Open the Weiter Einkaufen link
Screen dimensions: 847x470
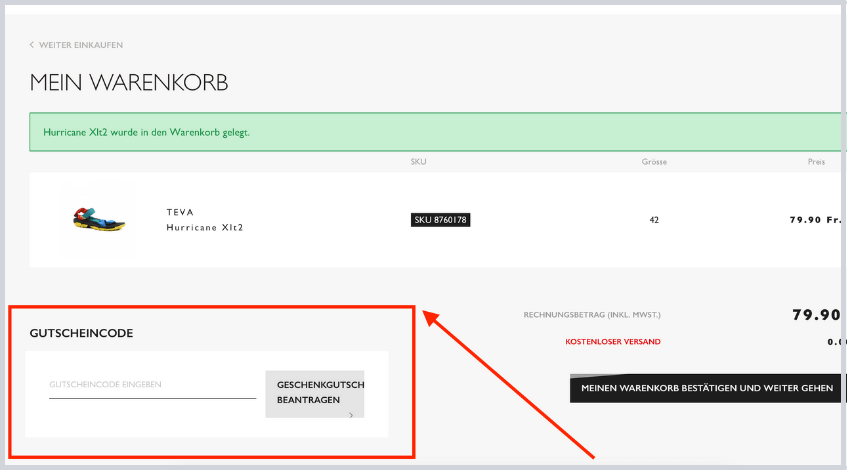pyautogui.click(x=80, y=45)
